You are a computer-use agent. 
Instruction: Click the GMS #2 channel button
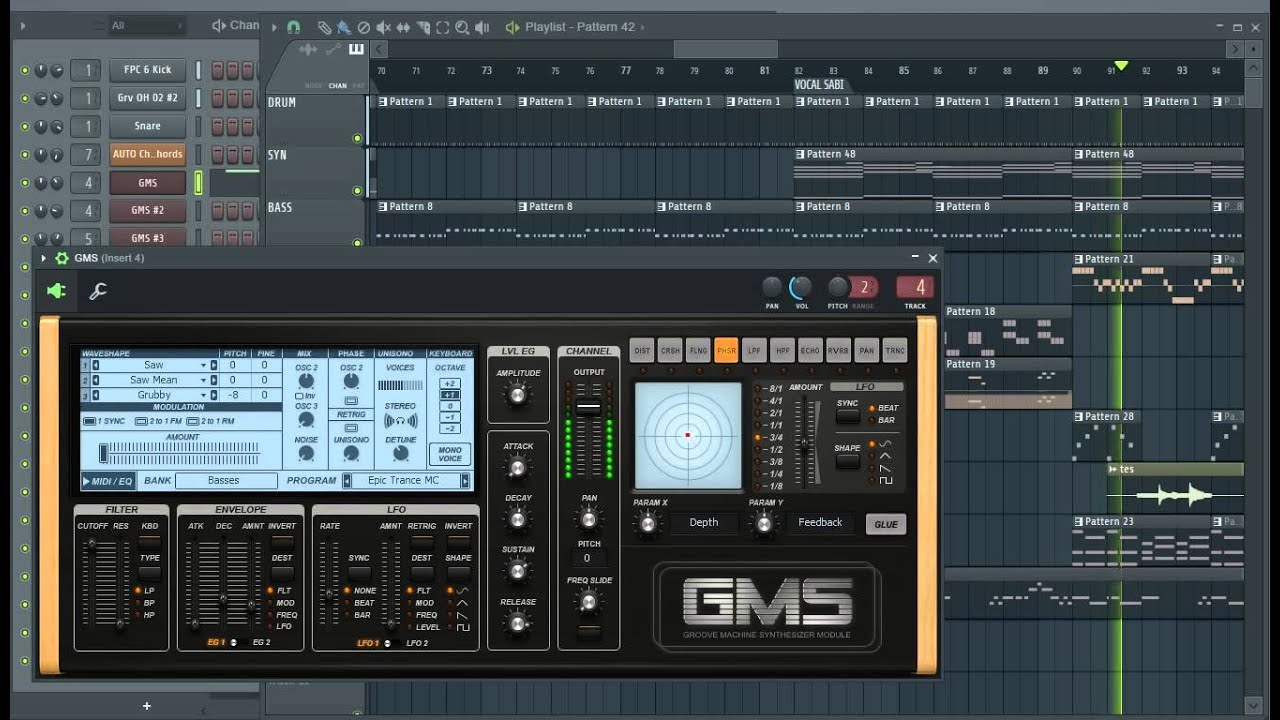pyautogui.click(x=147, y=210)
